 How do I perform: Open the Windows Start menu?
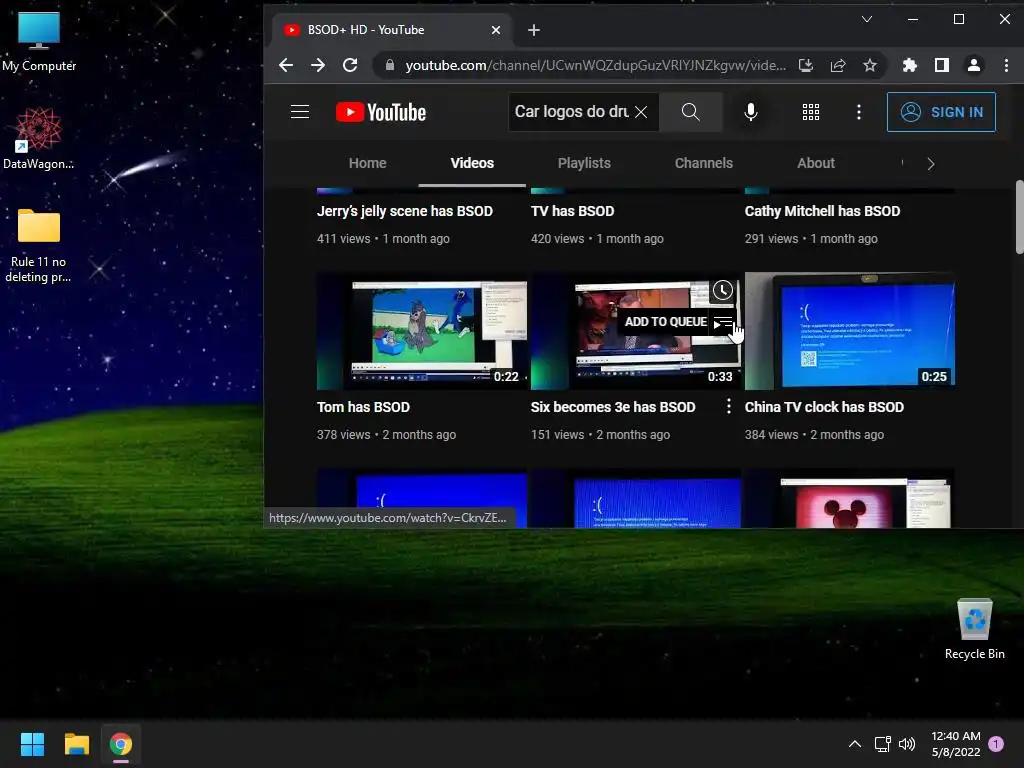coord(32,744)
